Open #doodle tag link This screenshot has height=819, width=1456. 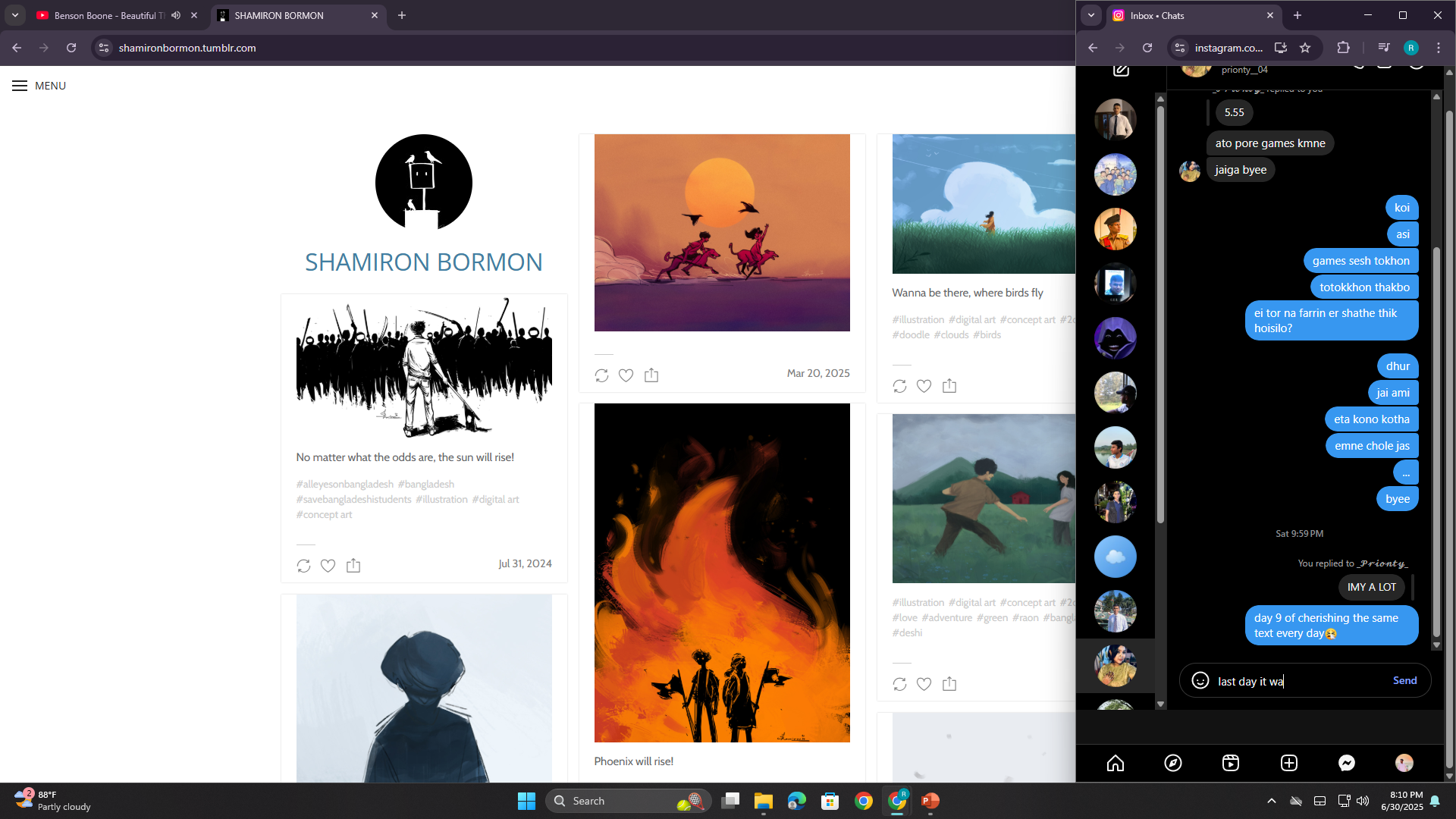[911, 335]
